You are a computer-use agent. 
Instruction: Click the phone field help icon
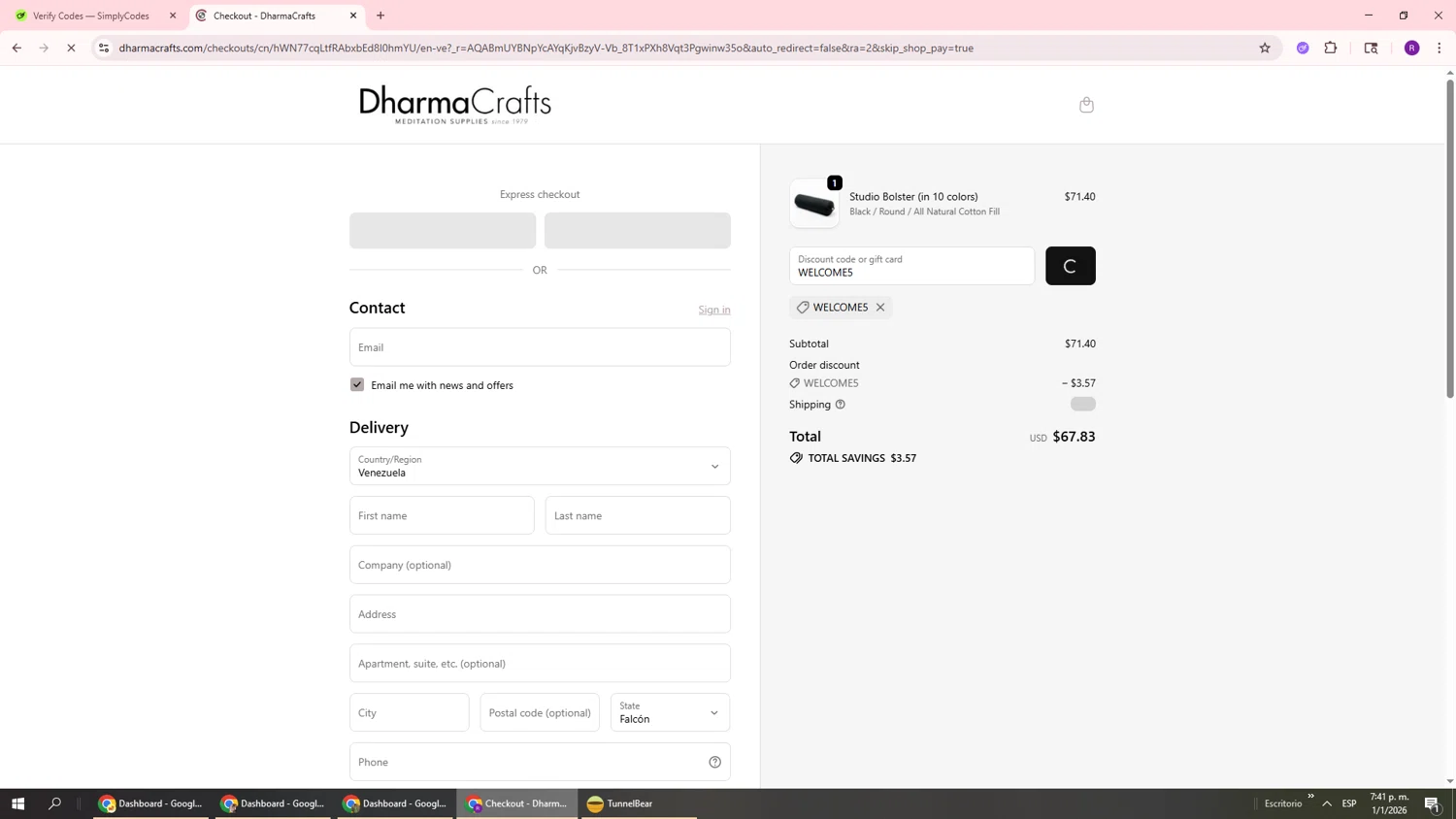point(714,762)
